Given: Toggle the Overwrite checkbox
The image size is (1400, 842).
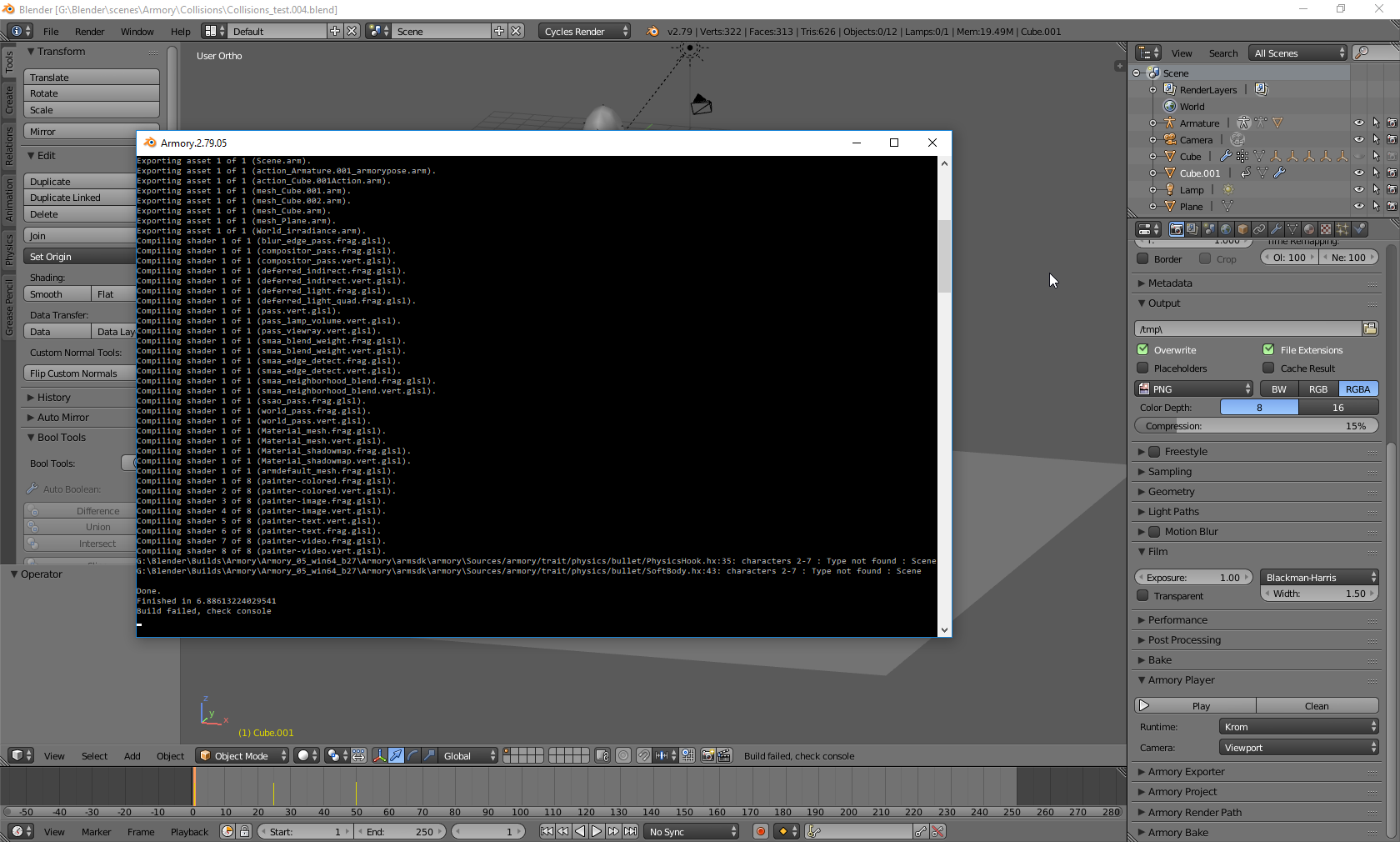Looking at the screenshot, I should 1142,349.
